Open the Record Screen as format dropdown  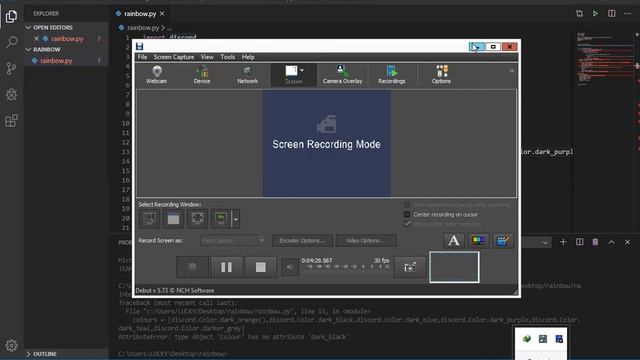[x=233, y=241]
